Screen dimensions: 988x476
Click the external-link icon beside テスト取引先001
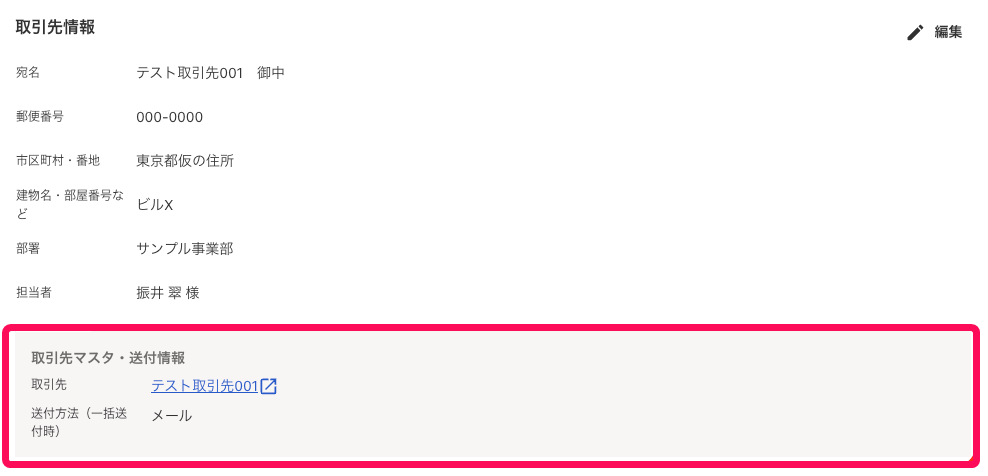click(269, 386)
